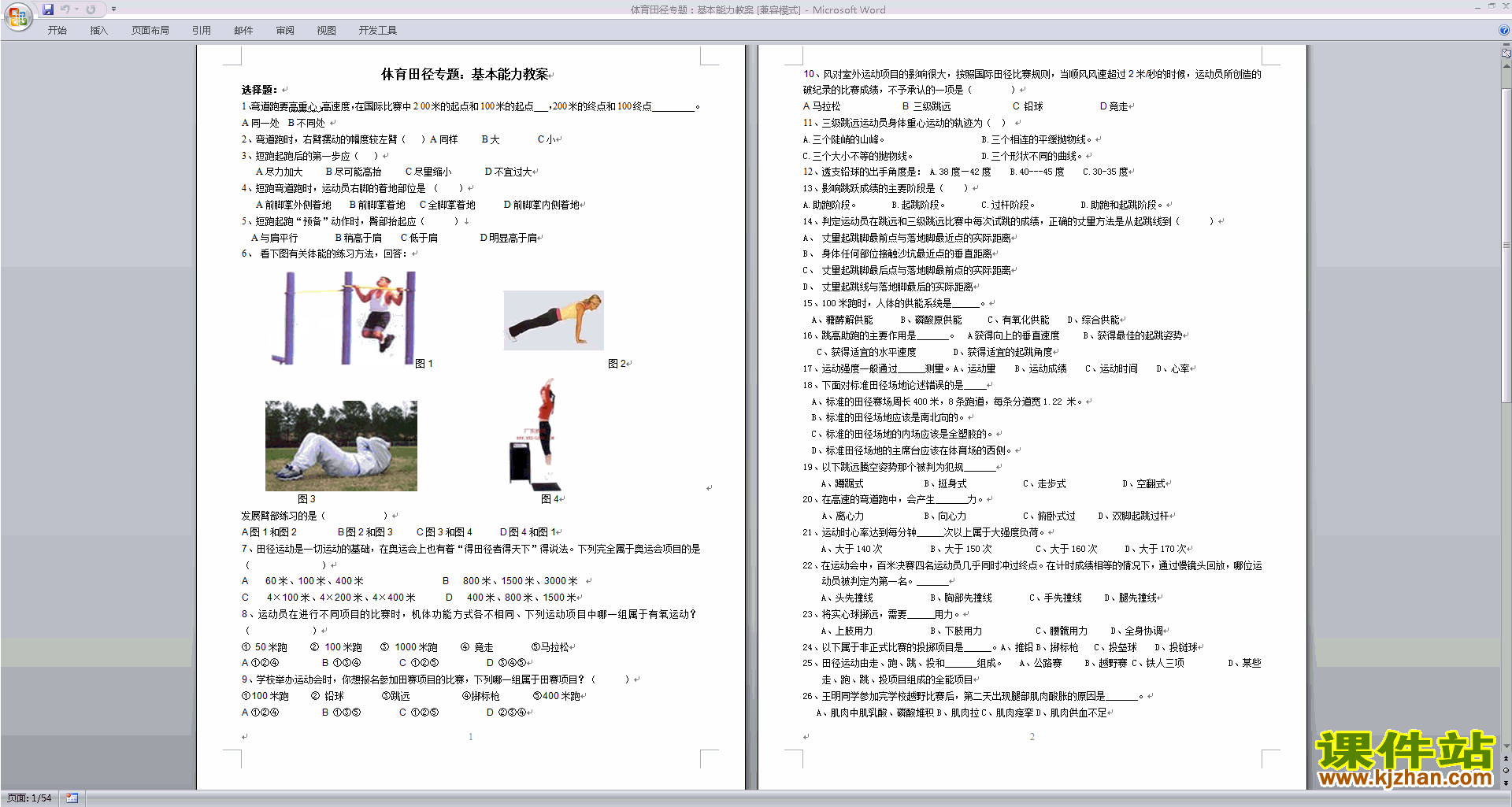Toggle the ruler icon above the vertical scrollbar
The width and height of the screenshot is (1512, 807).
[1506, 54]
